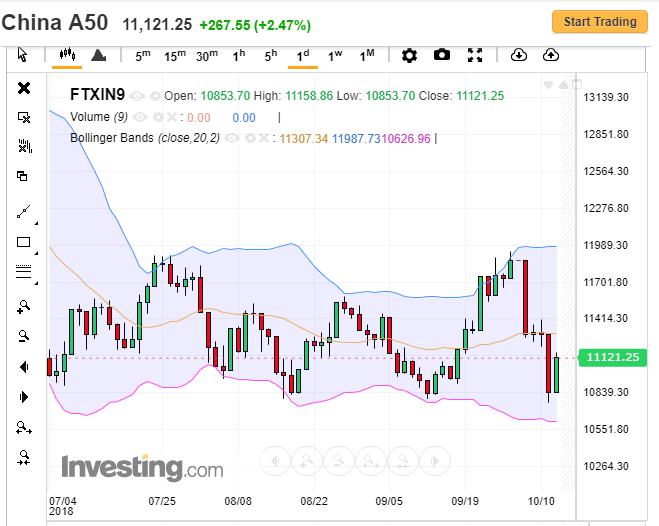
Task: Click the zoom in magnifier tool
Action: point(24,307)
